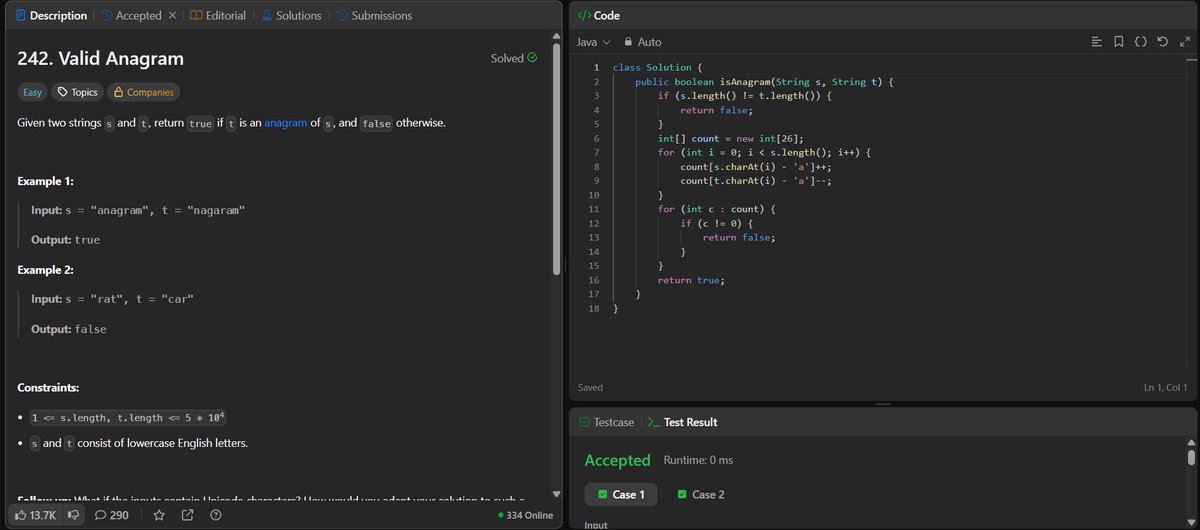Select Case 2 result
The height and width of the screenshot is (530, 1200).
pyautogui.click(x=700, y=494)
